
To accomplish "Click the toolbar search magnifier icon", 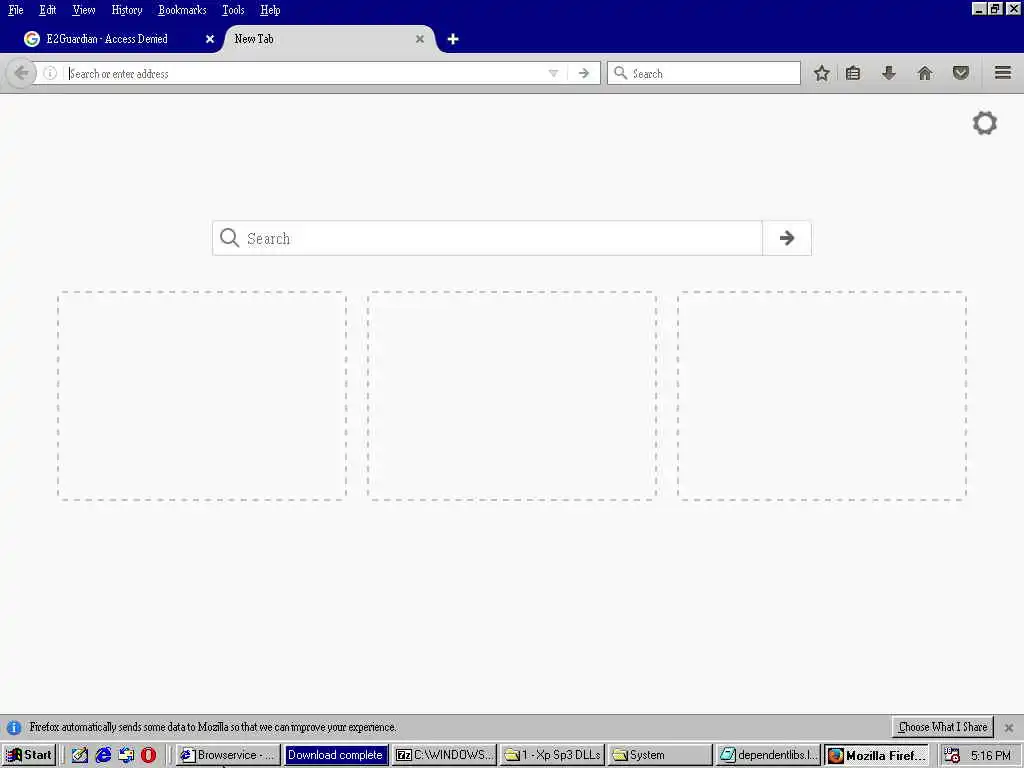I will tap(620, 73).
